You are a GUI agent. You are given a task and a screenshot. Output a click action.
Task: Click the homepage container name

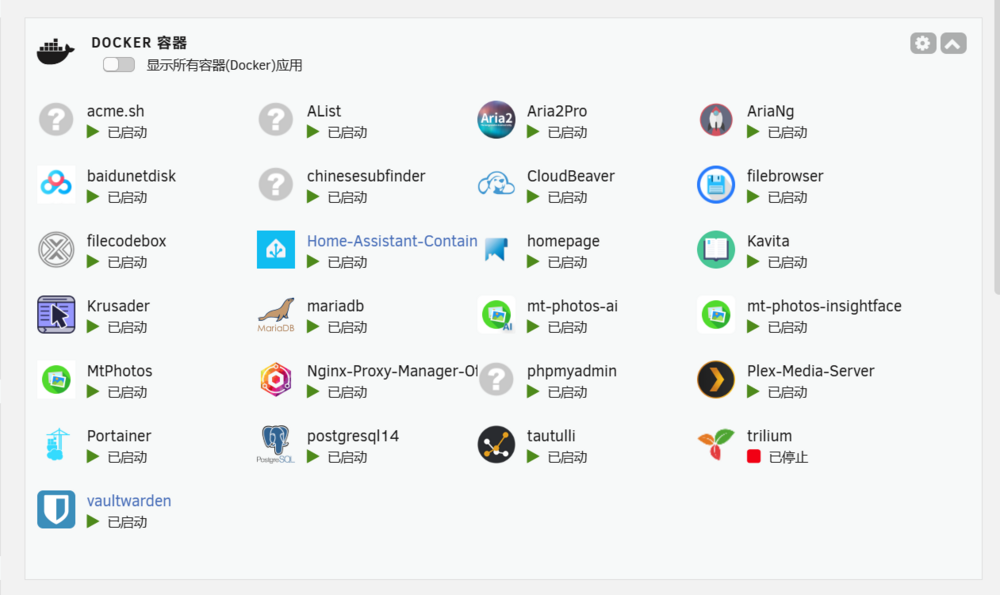pyautogui.click(x=563, y=242)
